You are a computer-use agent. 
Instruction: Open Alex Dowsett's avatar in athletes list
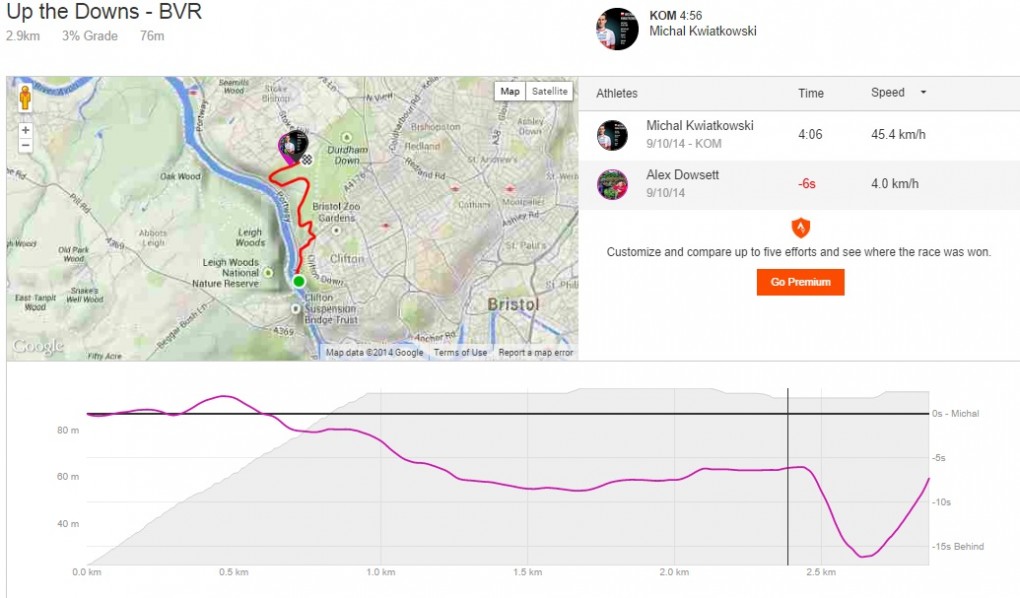612,184
